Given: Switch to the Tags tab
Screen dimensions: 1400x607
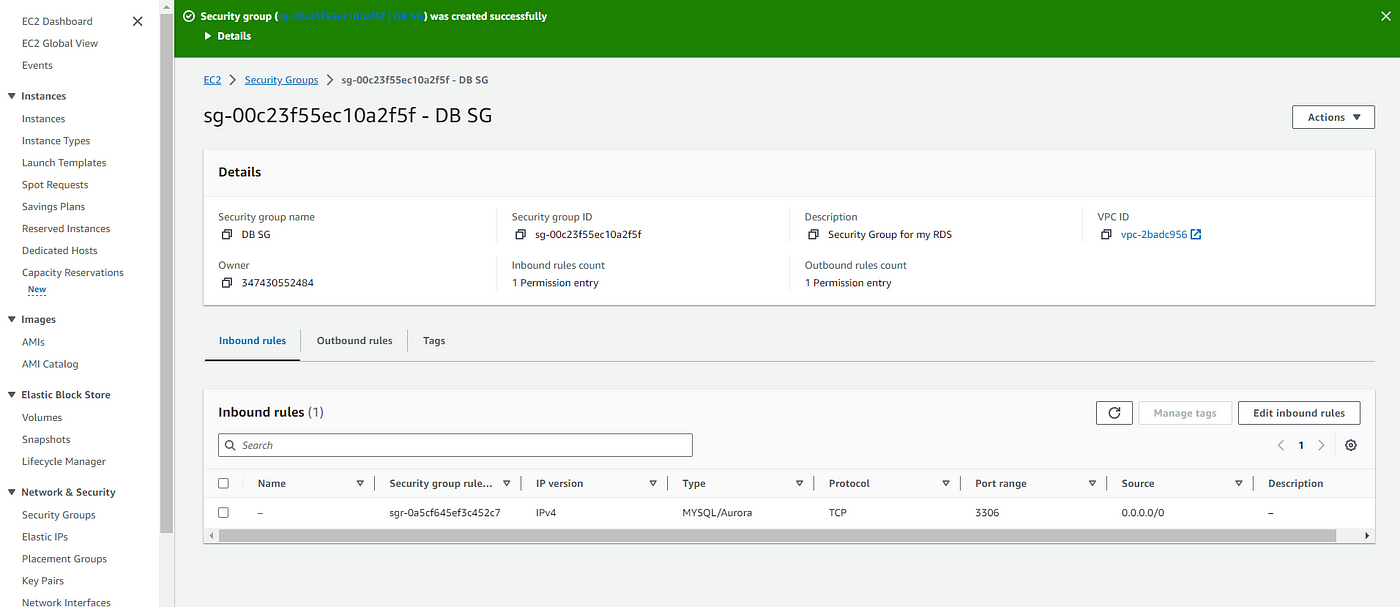Looking at the screenshot, I should click(434, 341).
